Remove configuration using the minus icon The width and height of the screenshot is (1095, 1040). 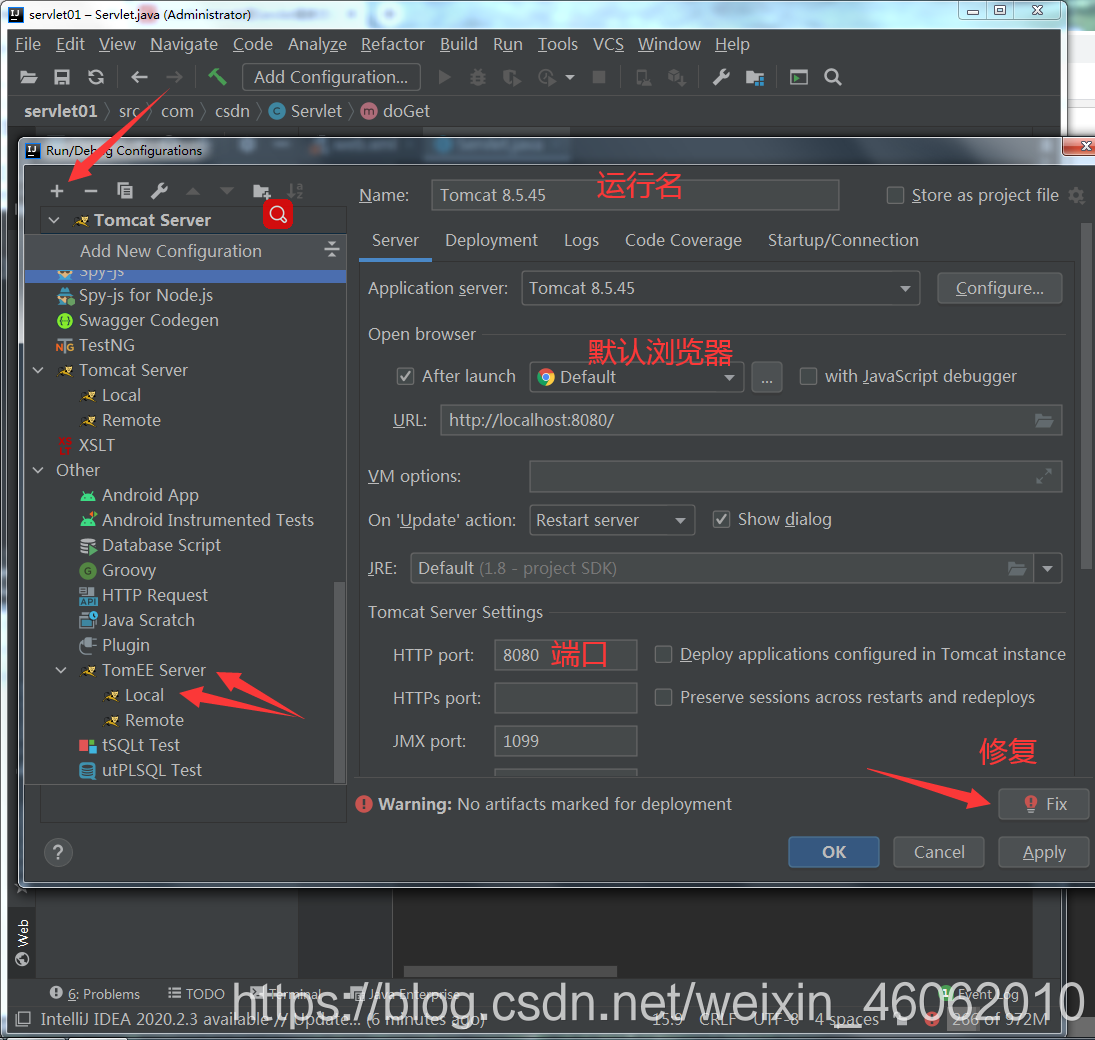[91, 191]
